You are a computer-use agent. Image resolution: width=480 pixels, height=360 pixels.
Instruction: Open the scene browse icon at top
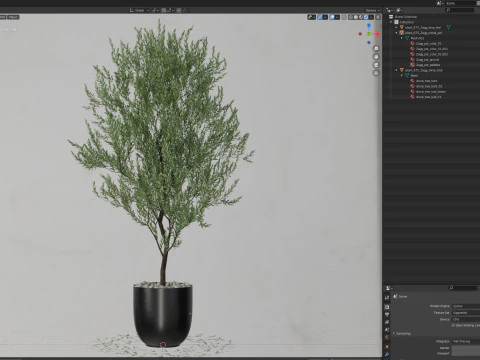click(440, 3)
